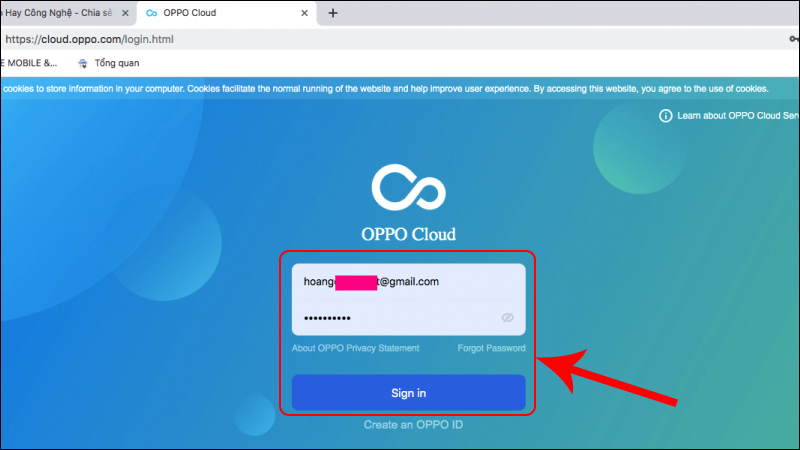Open About OPPO Privacy Statement link
Viewport: 800px width, 450px height.
coord(355,348)
